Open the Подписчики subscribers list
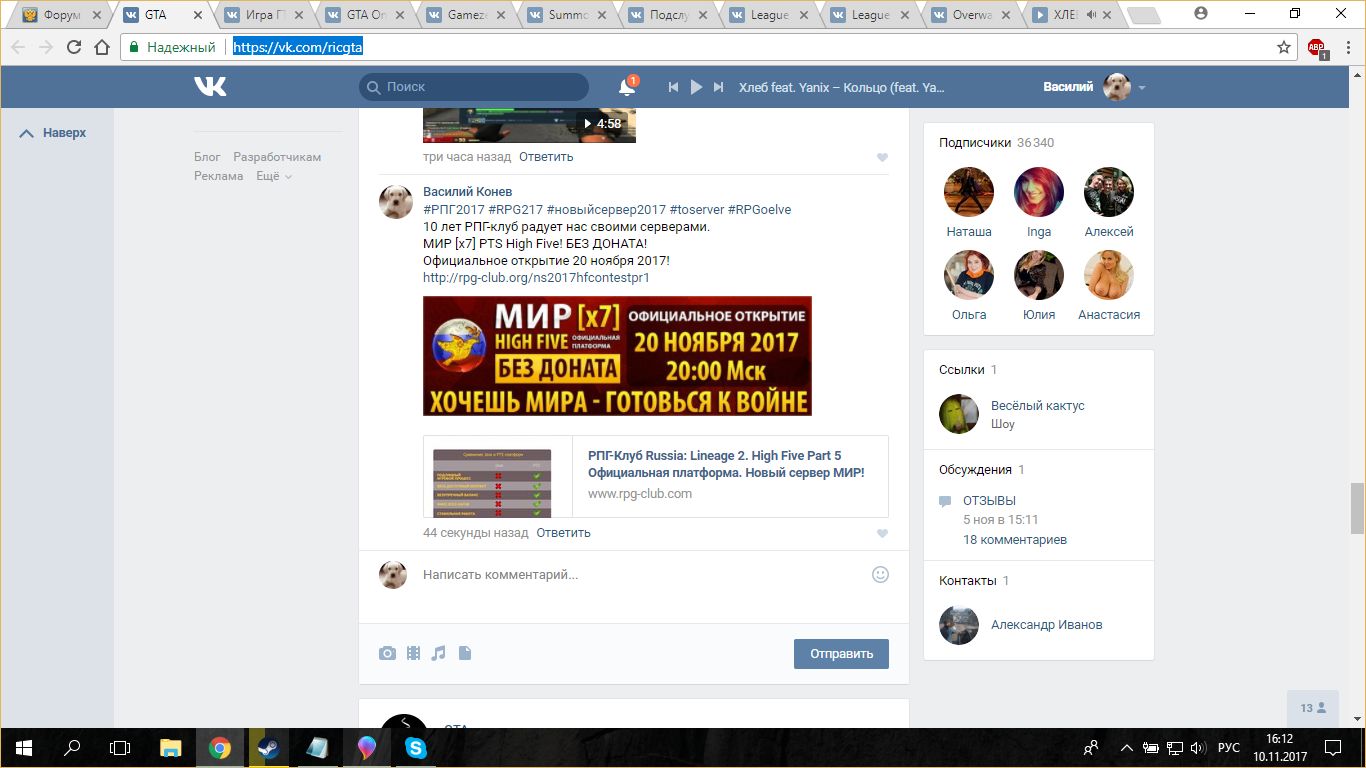Screen dimensions: 1366x768 996,143
